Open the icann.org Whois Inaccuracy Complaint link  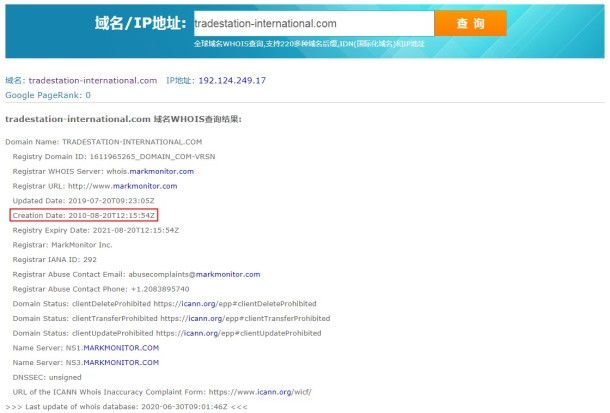tap(274, 392)
